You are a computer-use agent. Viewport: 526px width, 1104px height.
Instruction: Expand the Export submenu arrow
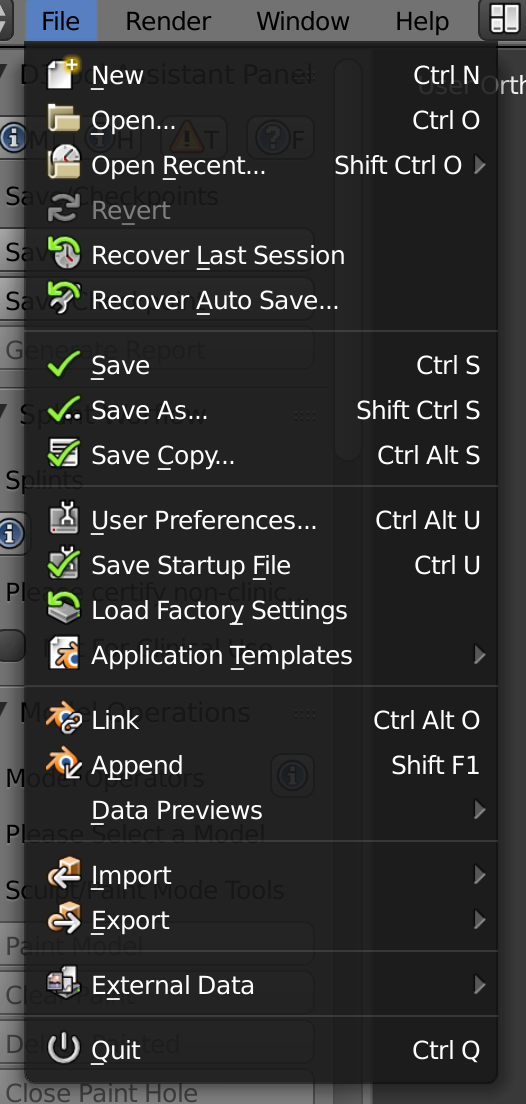[480, 920]
